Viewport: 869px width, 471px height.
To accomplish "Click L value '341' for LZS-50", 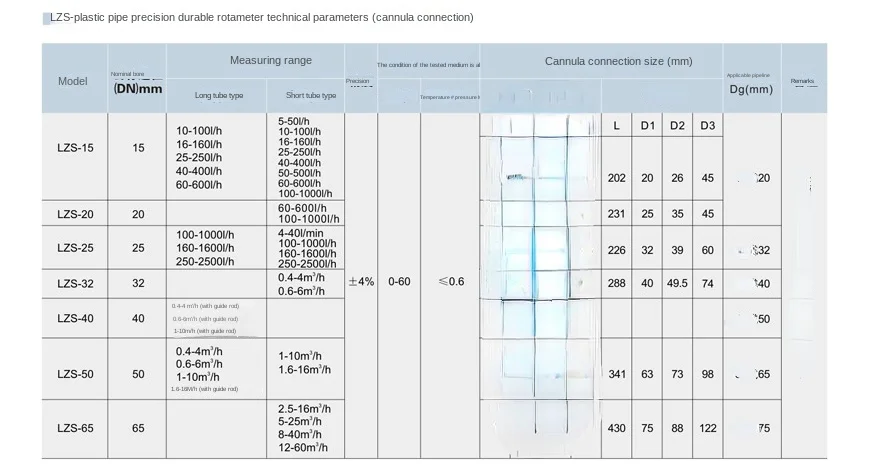I will [617, 375].
